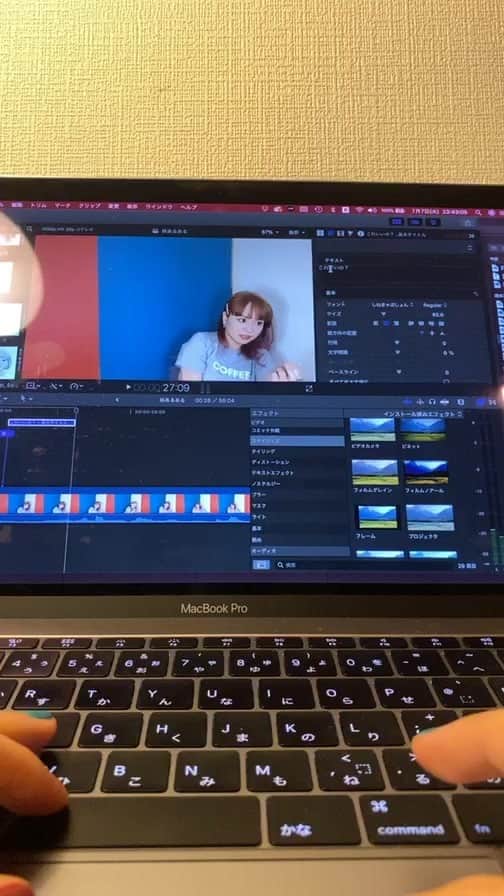
Task: Select the テキストエフェクト effects category
Action: pos(273,473)
